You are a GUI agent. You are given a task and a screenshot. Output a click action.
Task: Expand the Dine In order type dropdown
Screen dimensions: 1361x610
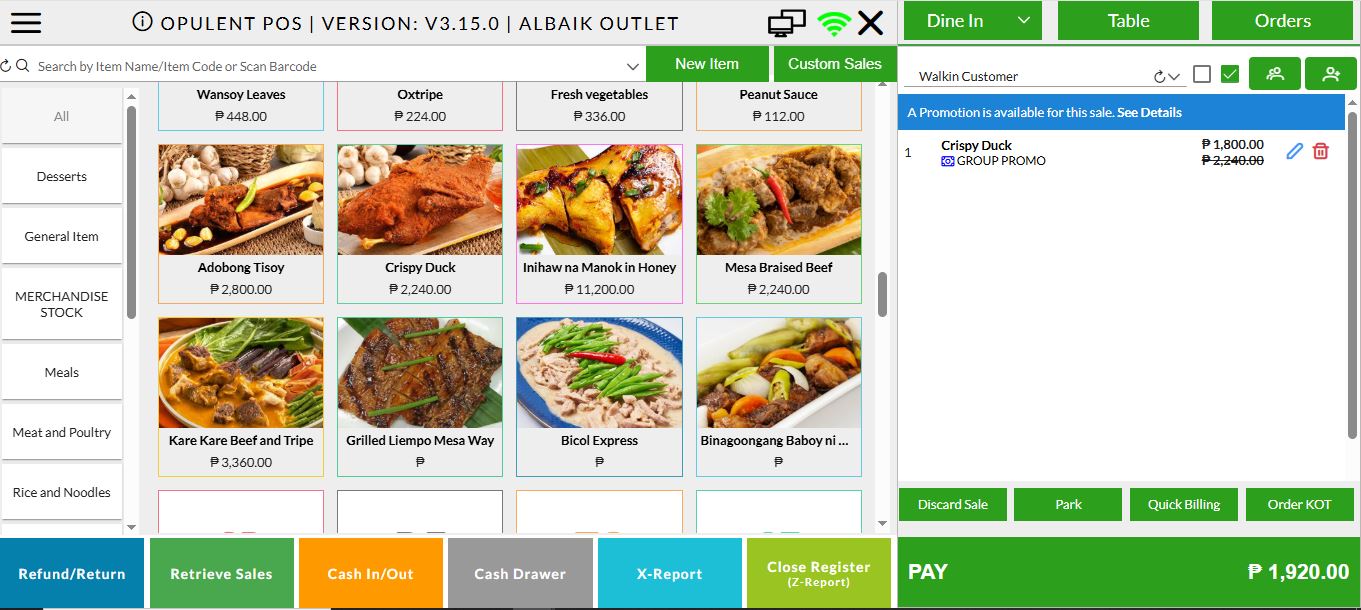click(x=1023, y=21)
